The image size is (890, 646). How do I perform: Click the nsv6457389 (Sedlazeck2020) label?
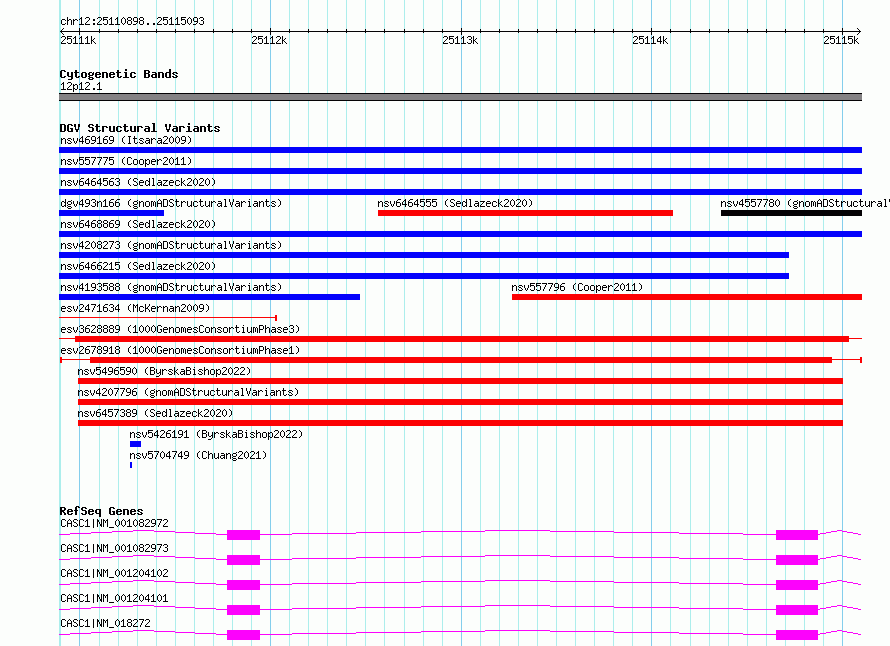155,413
